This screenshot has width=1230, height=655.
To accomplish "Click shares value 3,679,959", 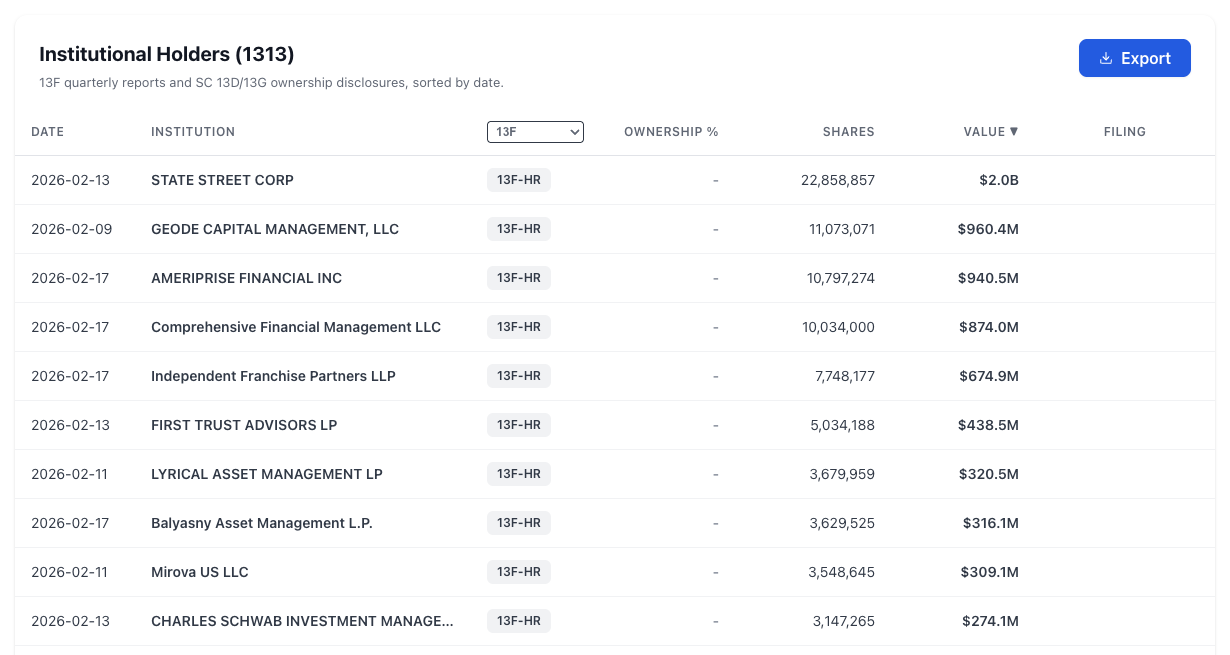I will click(x=842, y=474).
